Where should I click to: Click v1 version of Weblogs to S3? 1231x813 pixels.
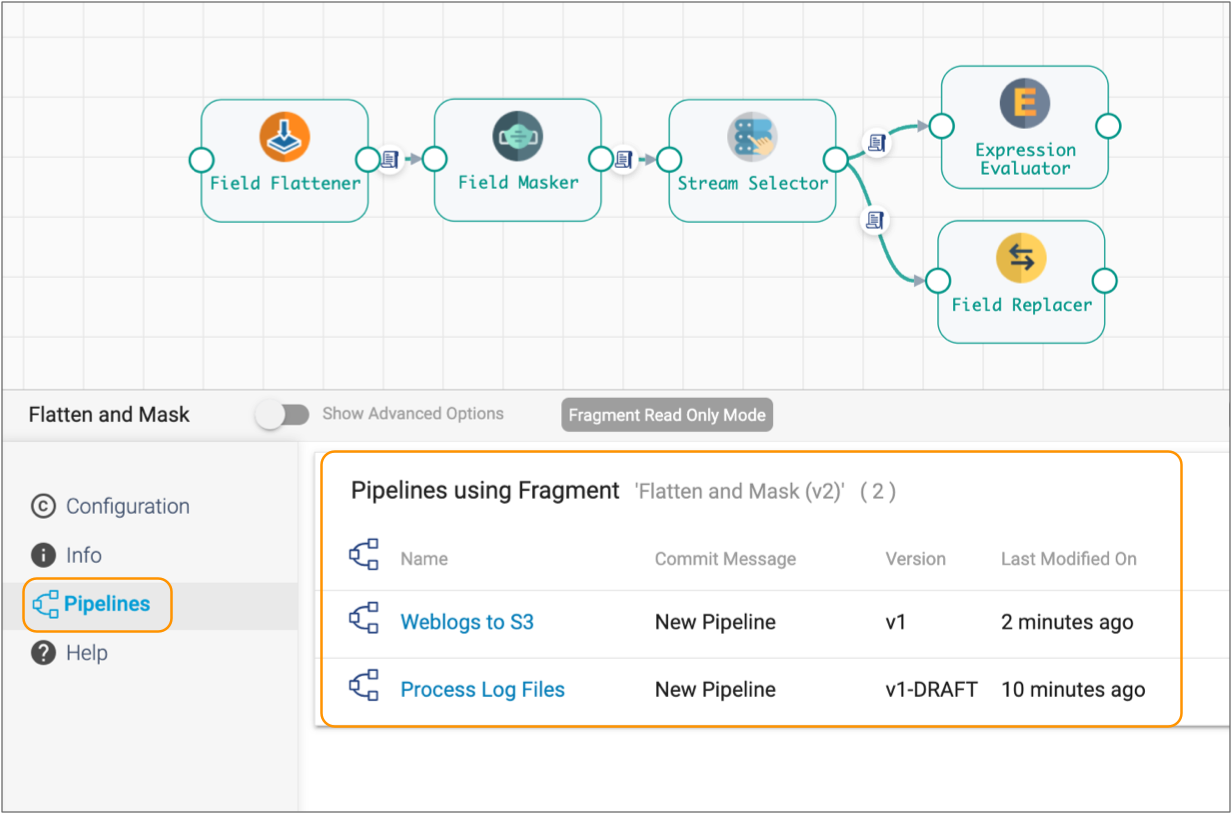[x=895, y=622]
